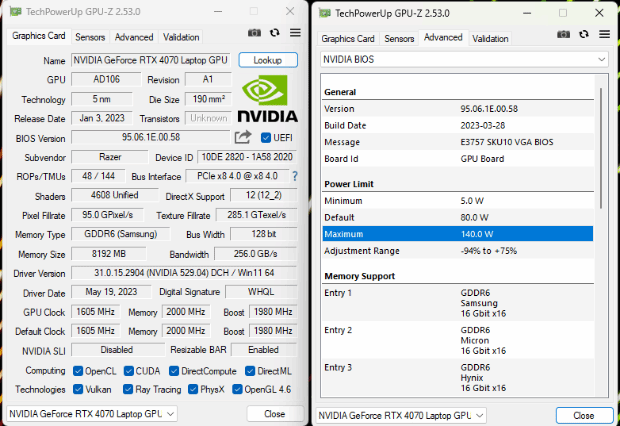The width and height of the screenshot is (620, 426).
Task: Toggle the OpenCL checkbox
Action: pyautogui.click(x=78, y=371)
